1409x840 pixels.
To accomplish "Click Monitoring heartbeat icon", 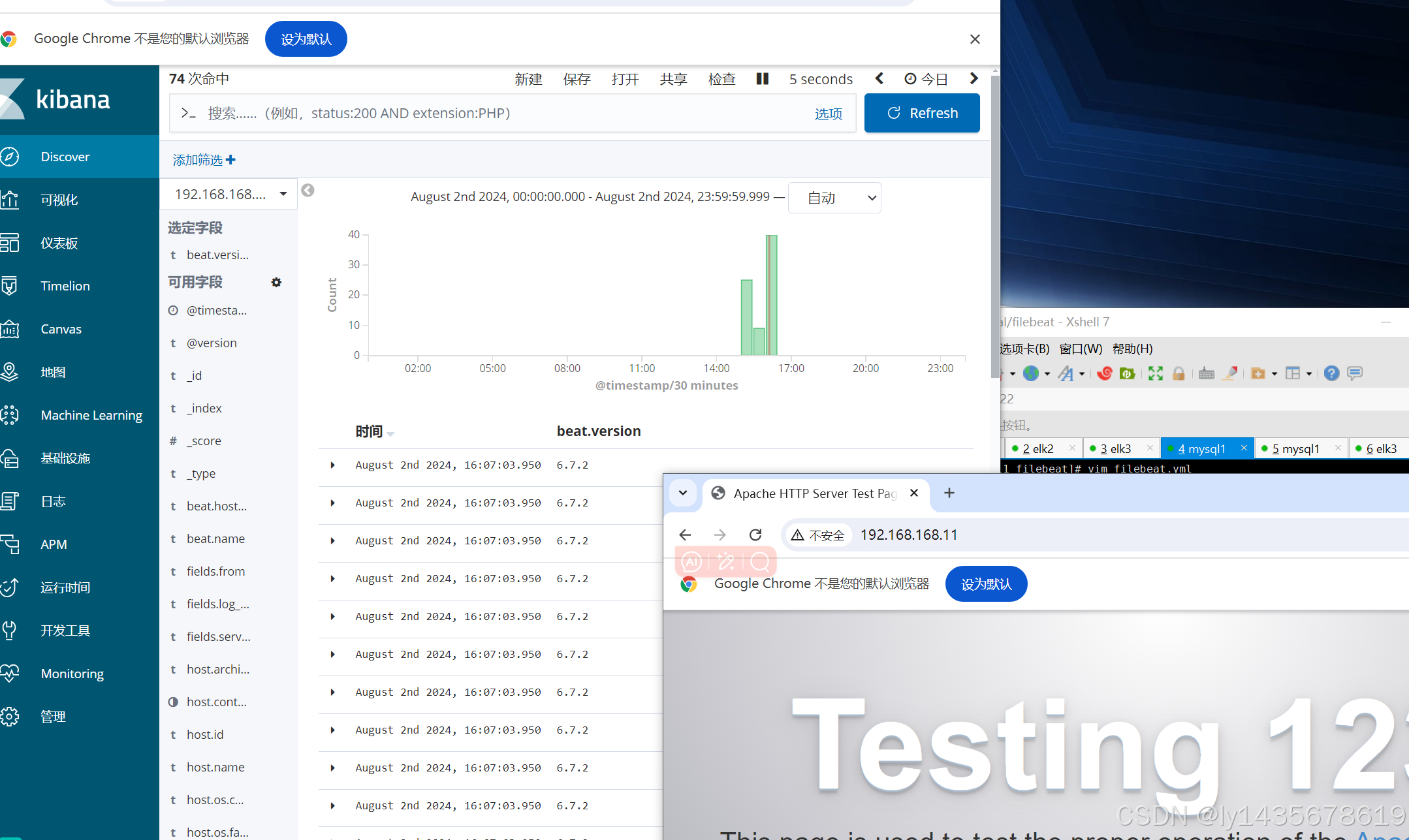I will point(10,674).
